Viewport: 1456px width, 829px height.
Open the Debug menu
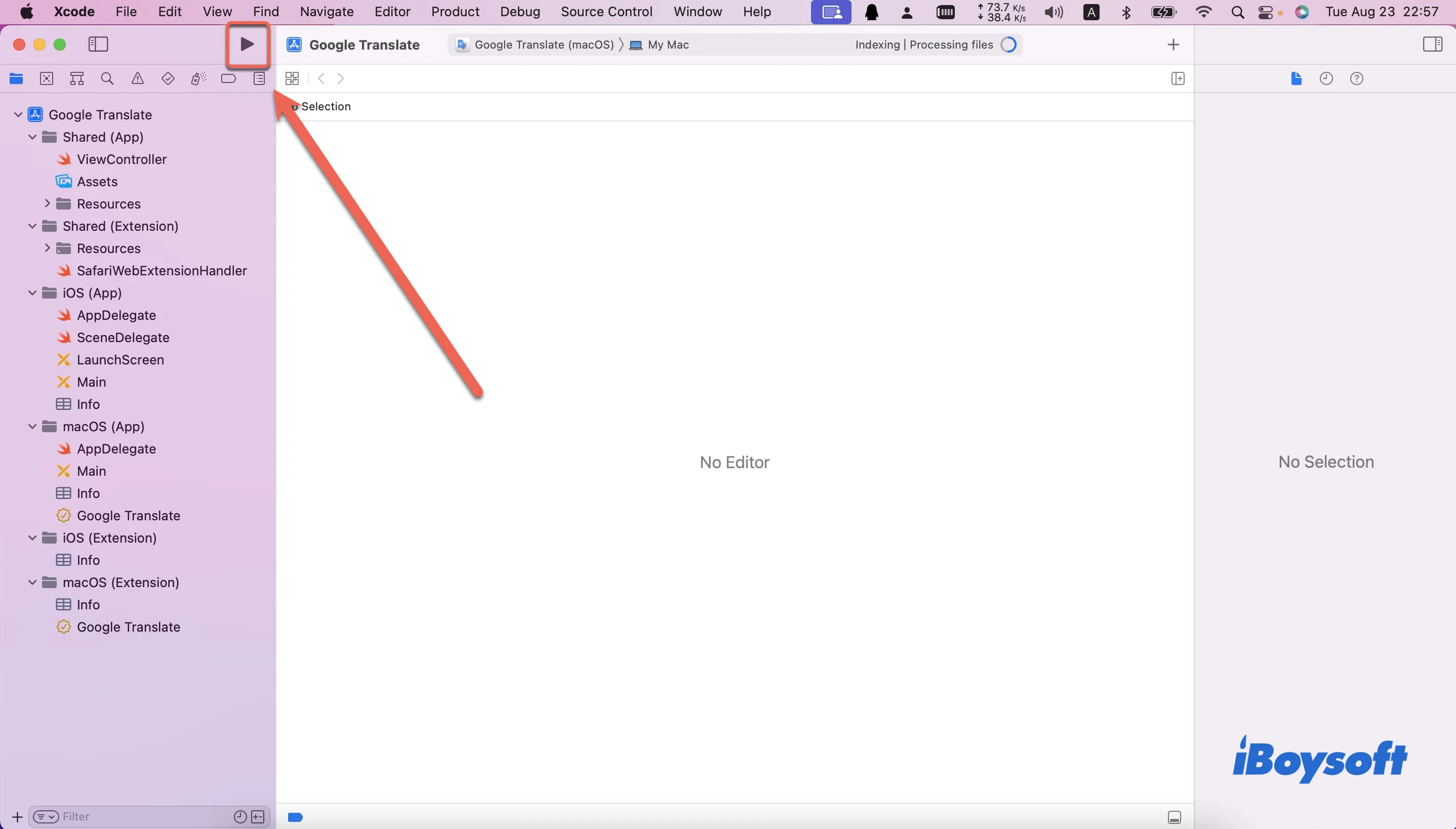[520, 11]
